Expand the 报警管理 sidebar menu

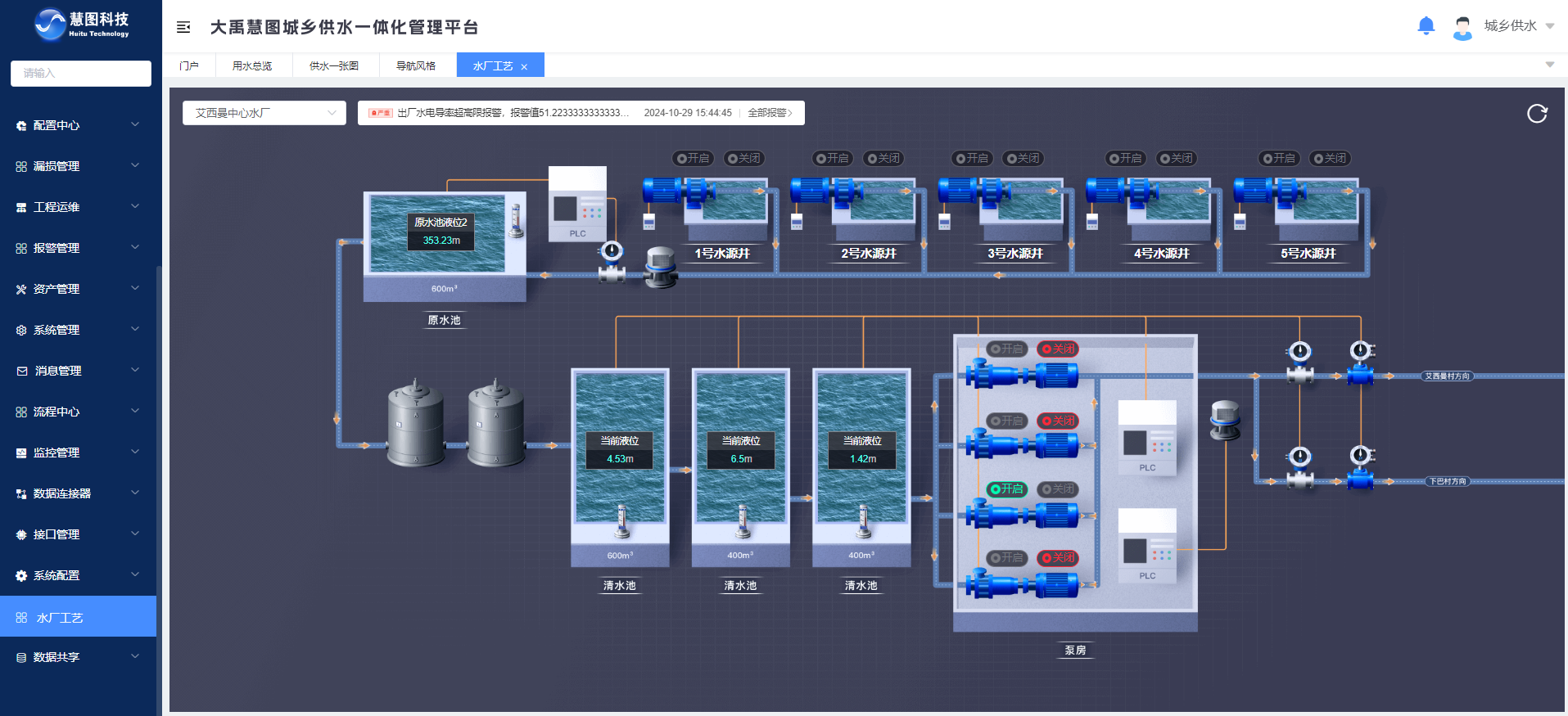pyautogui.click(x=78, y=248)
